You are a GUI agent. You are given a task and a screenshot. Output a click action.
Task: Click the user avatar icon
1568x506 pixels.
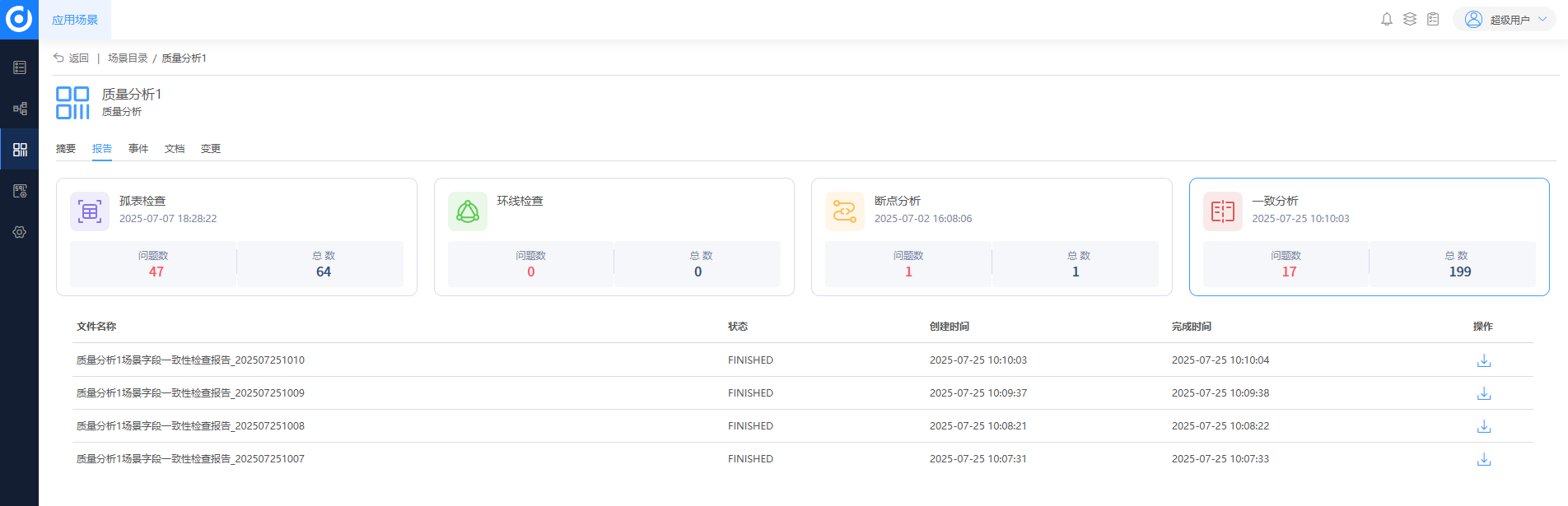click(1473, 19)
